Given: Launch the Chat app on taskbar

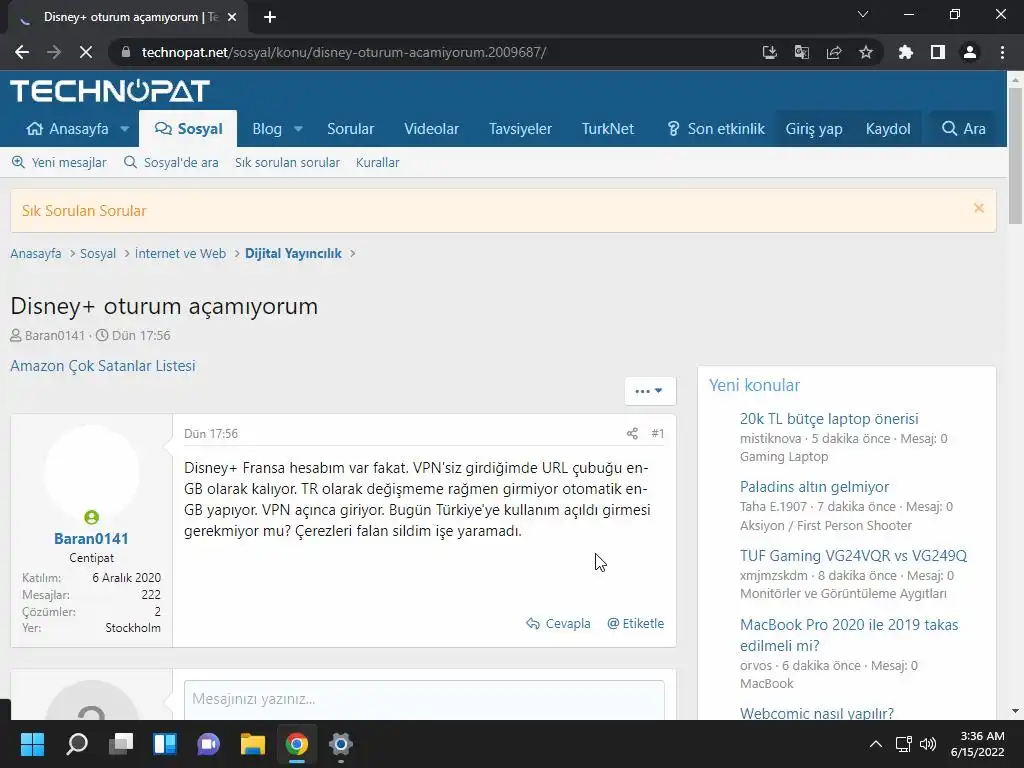Looking at the screenshot, I should click(x=208, y=744).
